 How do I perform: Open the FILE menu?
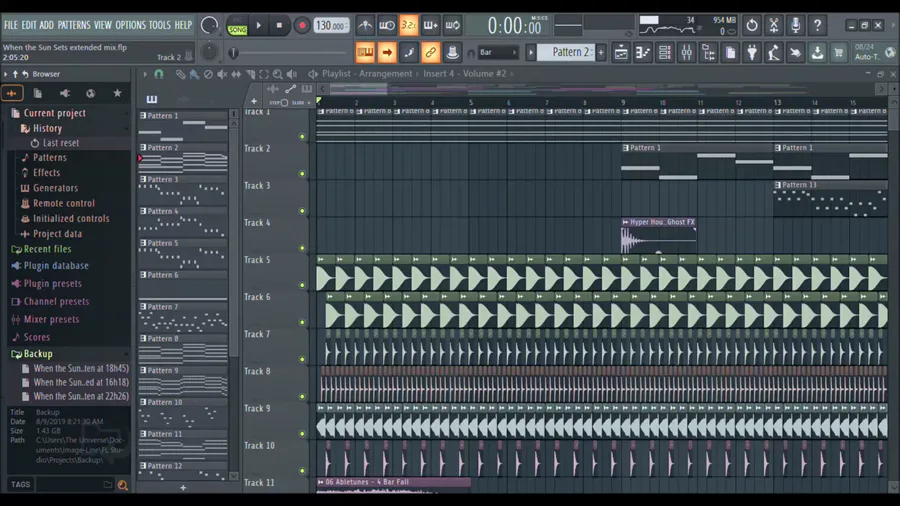[x=11, y=25]
